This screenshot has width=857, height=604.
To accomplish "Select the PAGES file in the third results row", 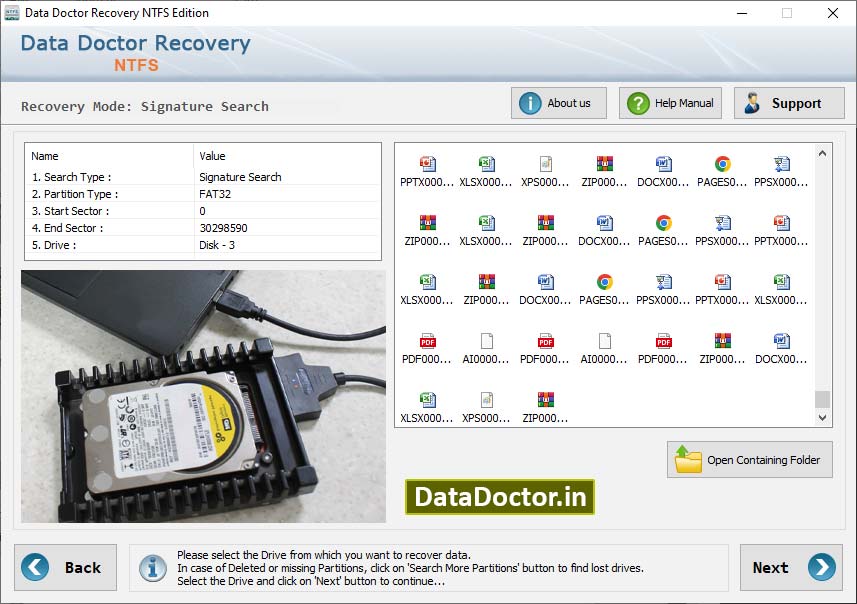I will pos(604,290).
